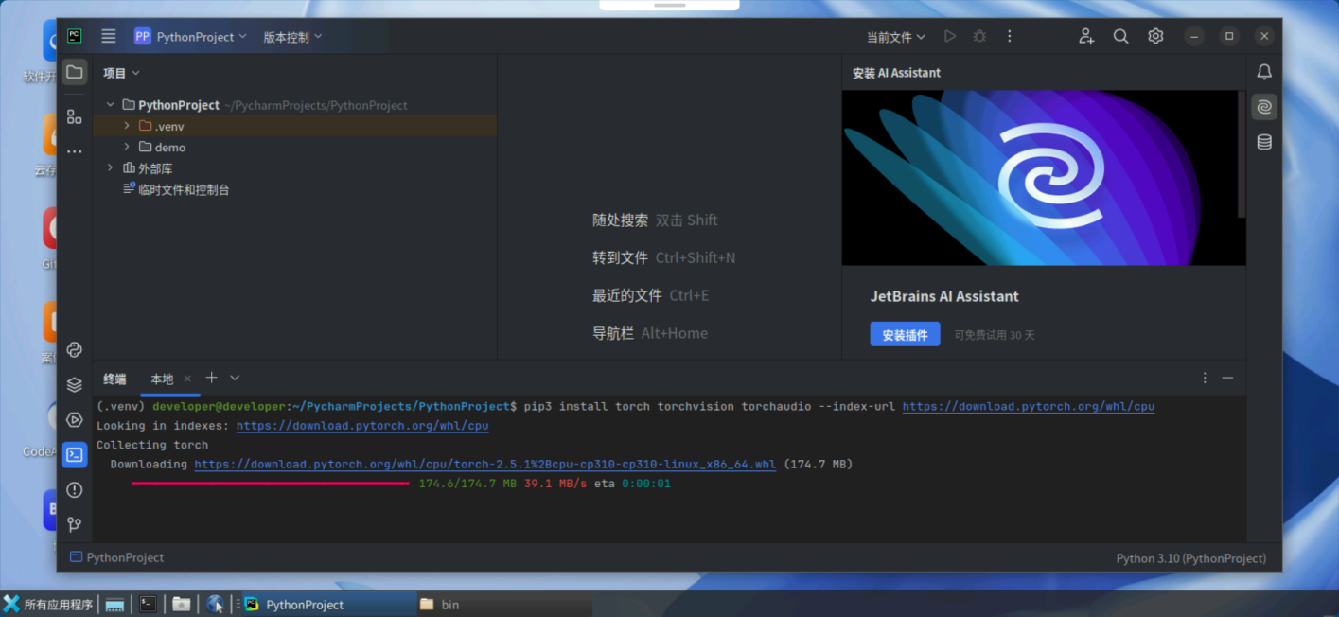Viewport: 1339px width, 617px height.
Task: Click the 安装 AI Assistant panel header
Action: (x=896, y=73)
